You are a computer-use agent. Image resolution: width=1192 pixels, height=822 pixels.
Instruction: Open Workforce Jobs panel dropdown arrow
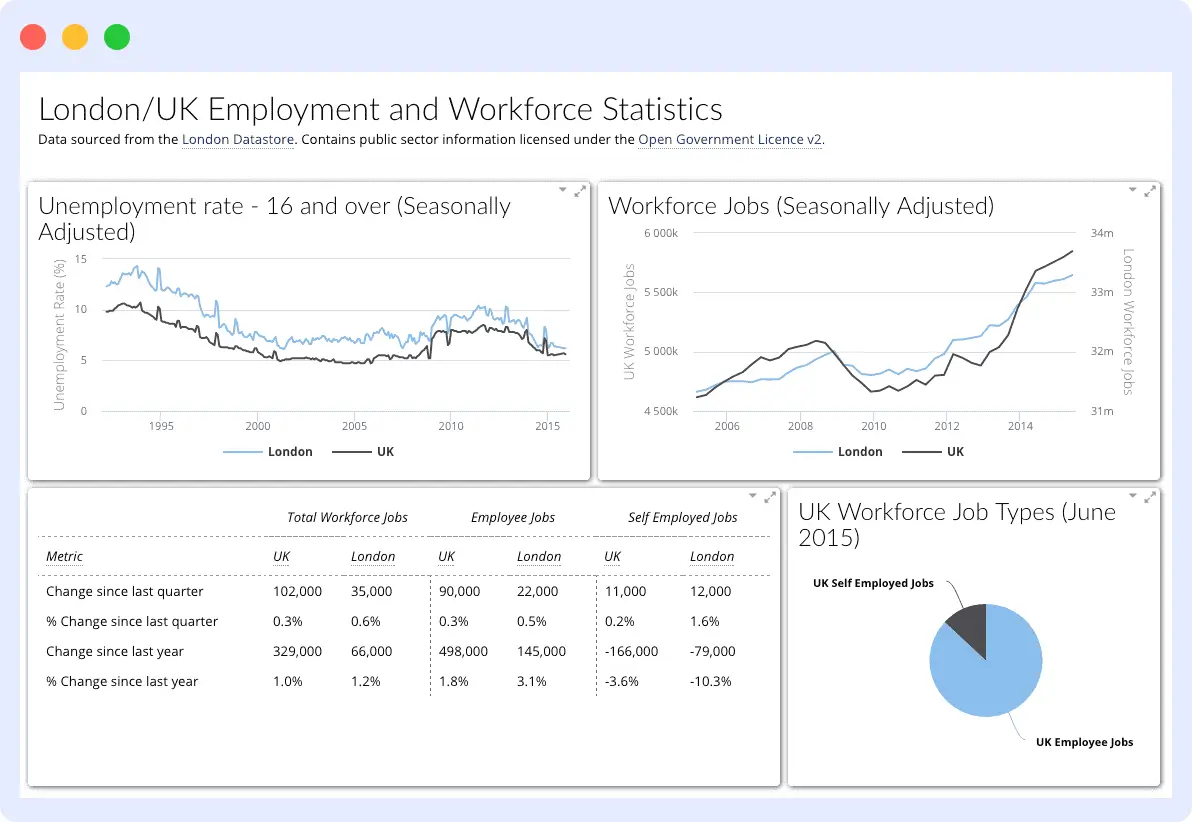(1133, 189)
